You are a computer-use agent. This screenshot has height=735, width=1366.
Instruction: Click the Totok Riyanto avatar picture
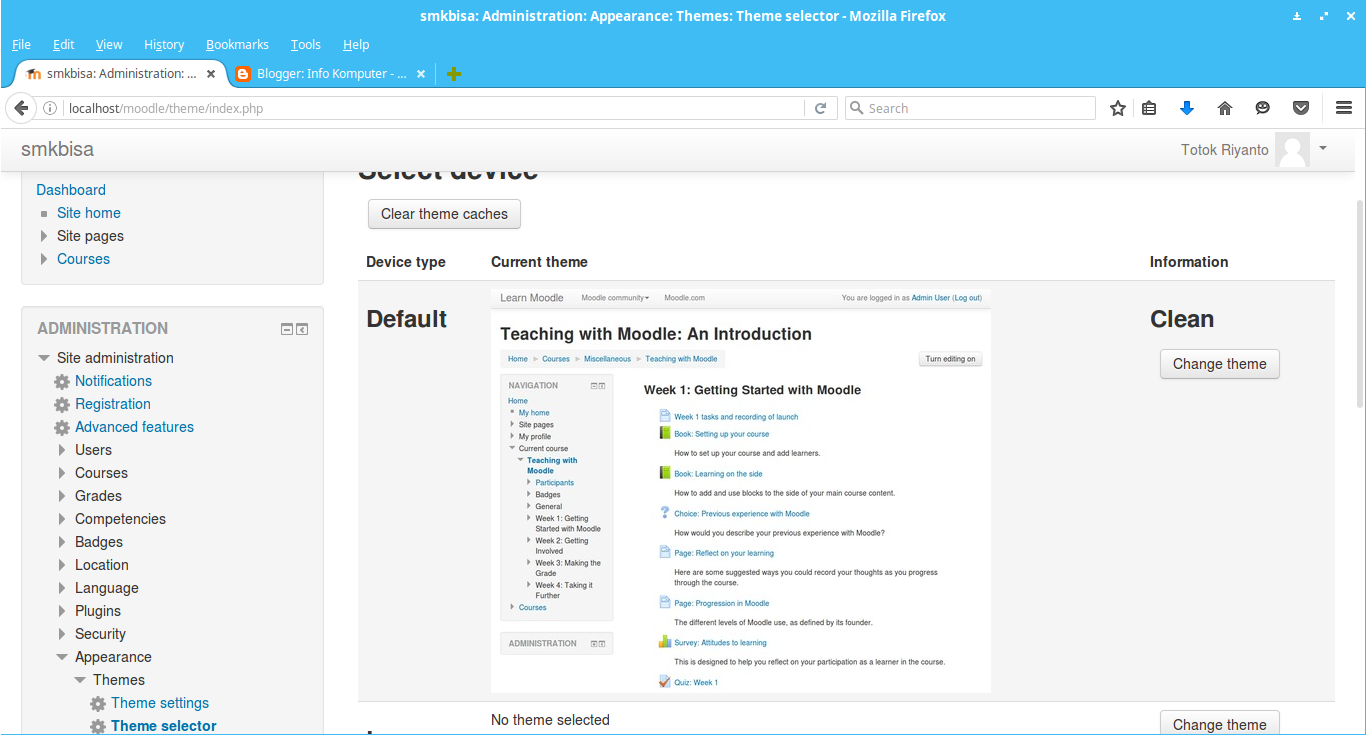click(1293, 150)
